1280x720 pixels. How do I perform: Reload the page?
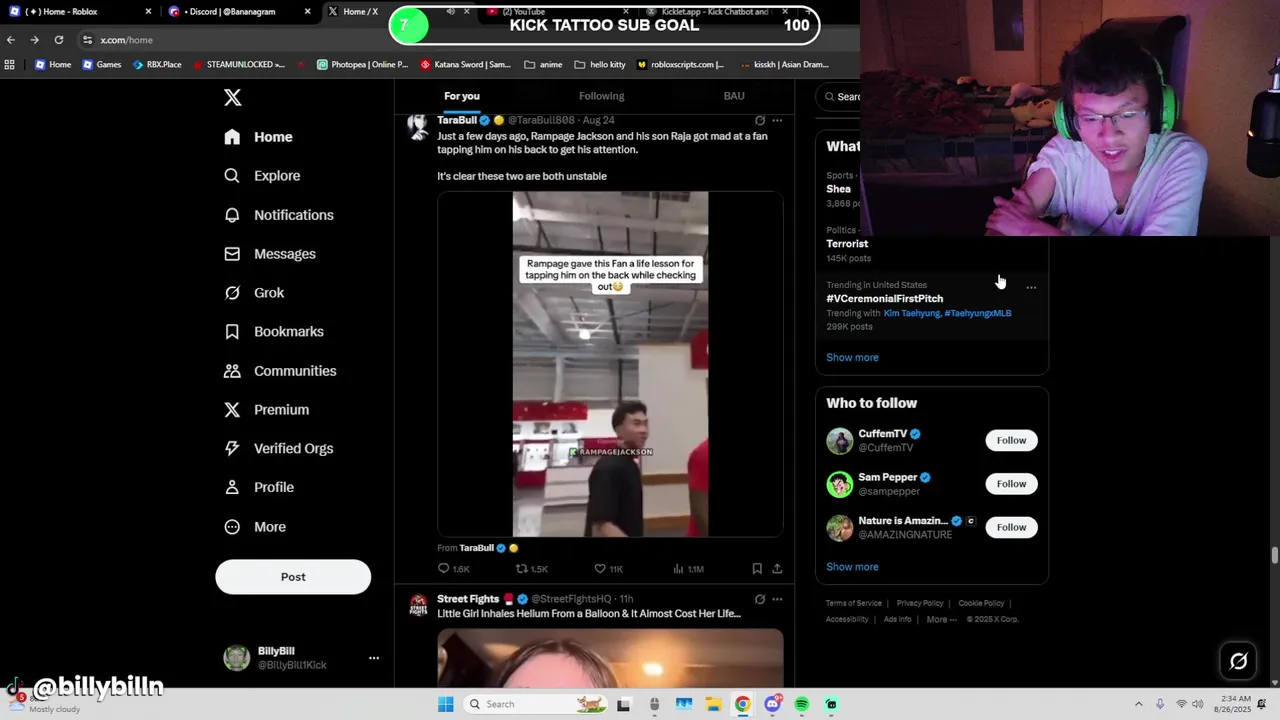58,40
